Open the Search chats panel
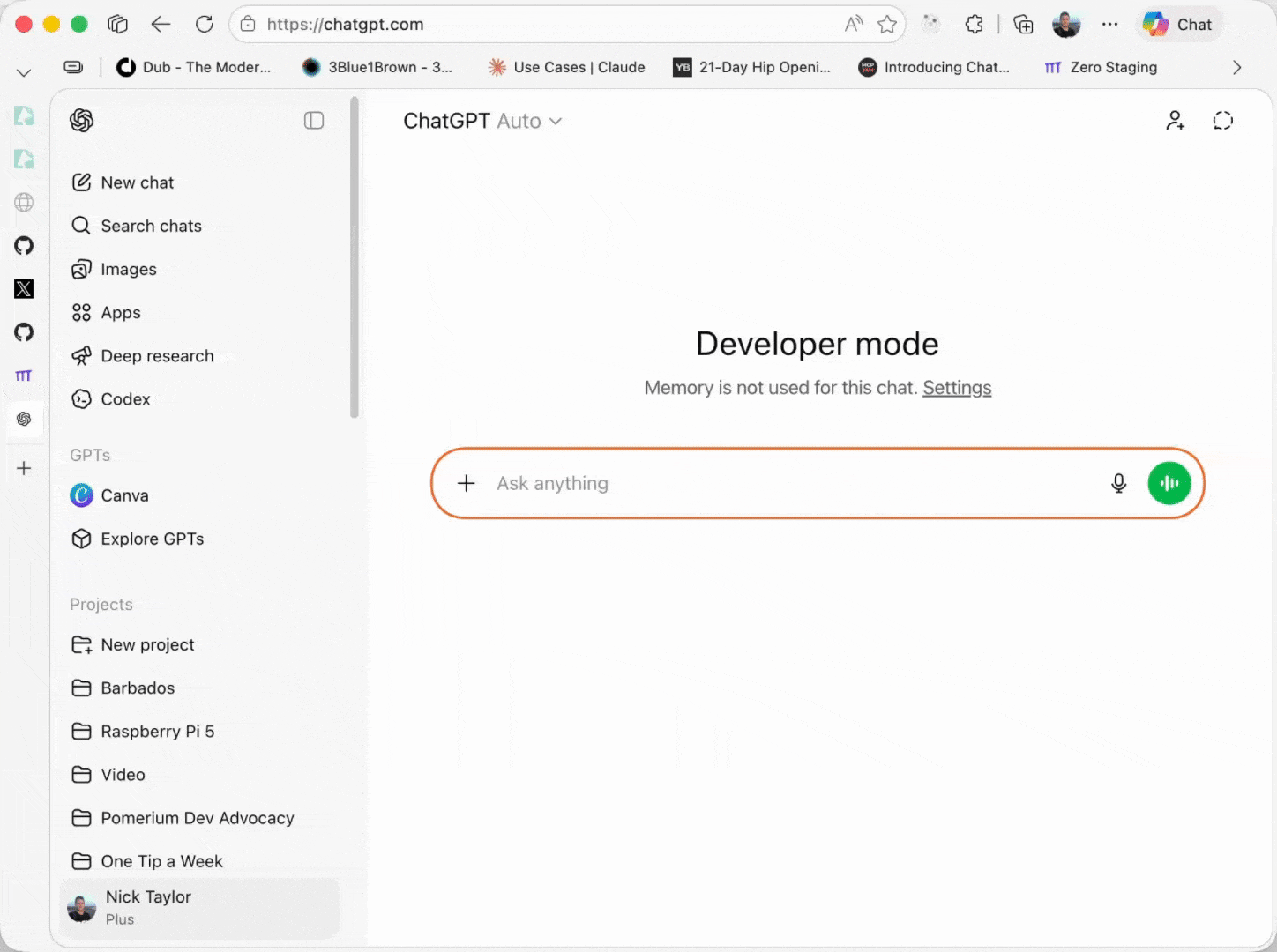The height and width of the screenshot is (952, 1277). point(150,226)
